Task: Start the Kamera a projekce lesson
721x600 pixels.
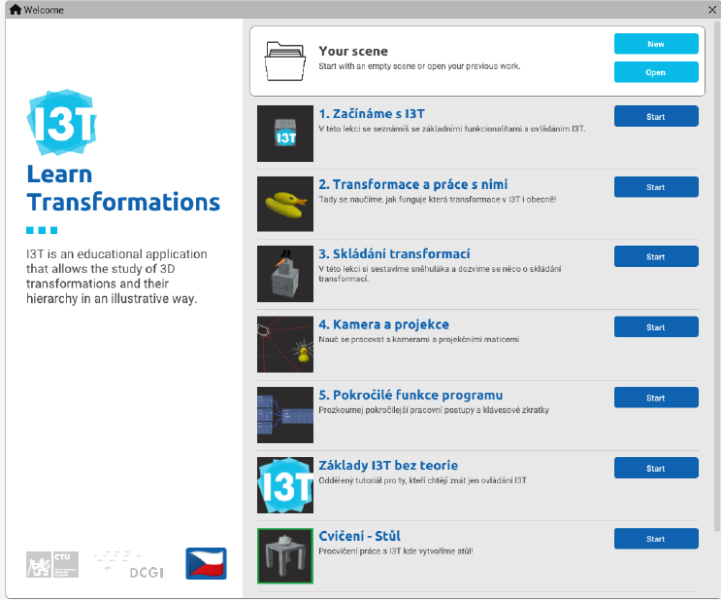Action: [x=655, y=327]
